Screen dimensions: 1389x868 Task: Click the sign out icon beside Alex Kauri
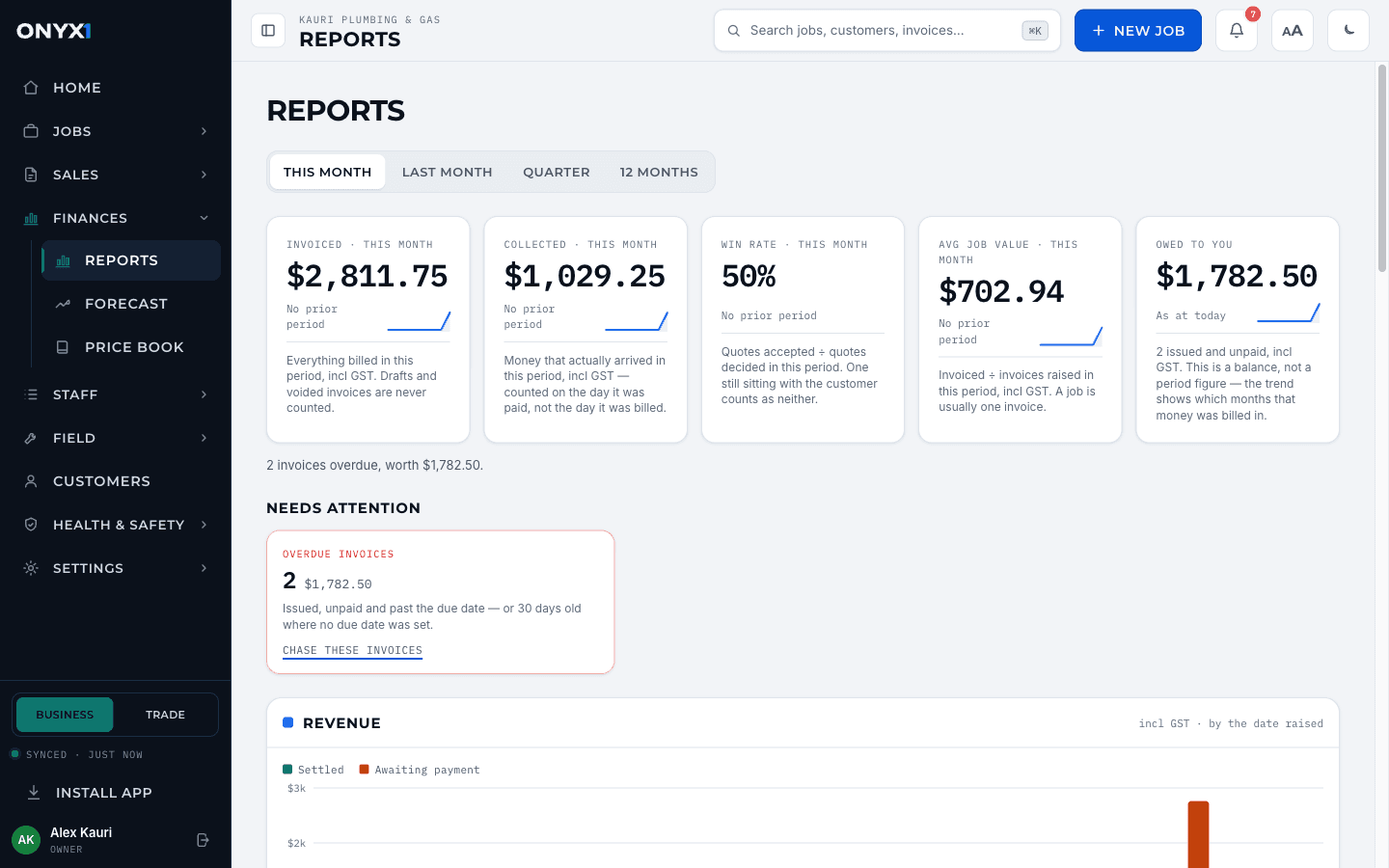click(203, 840)
